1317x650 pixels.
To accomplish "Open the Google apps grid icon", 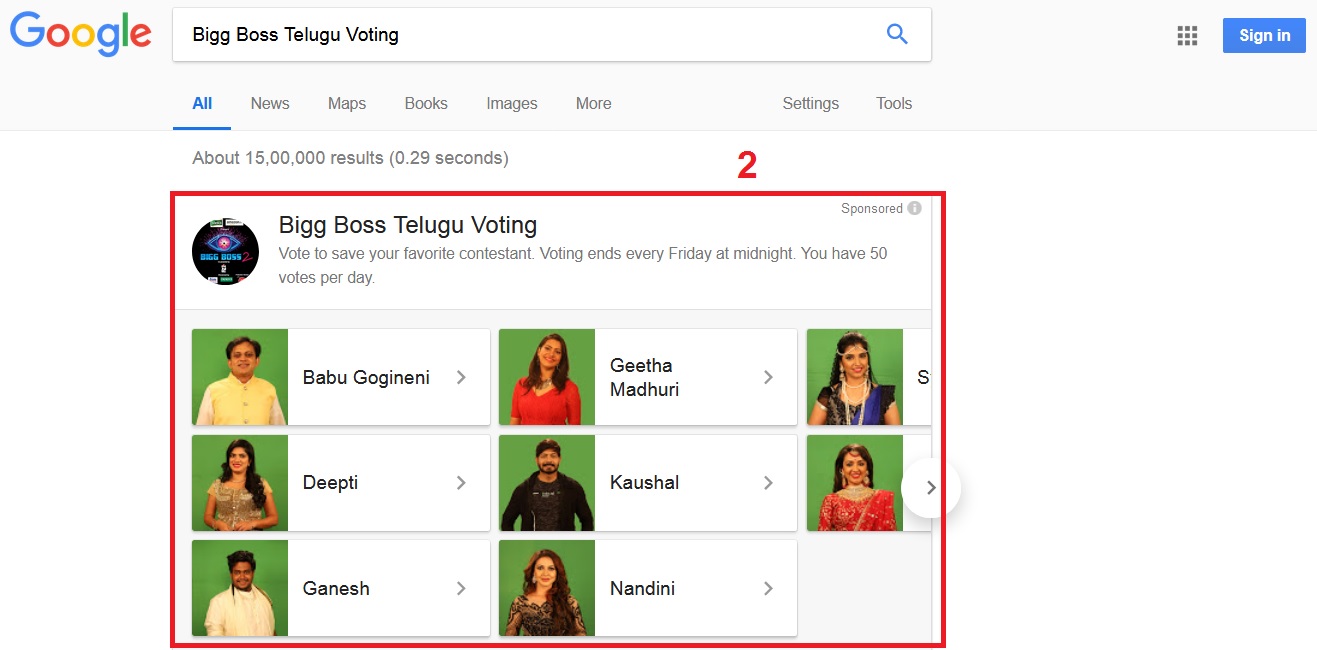I will coord(1187,36).
